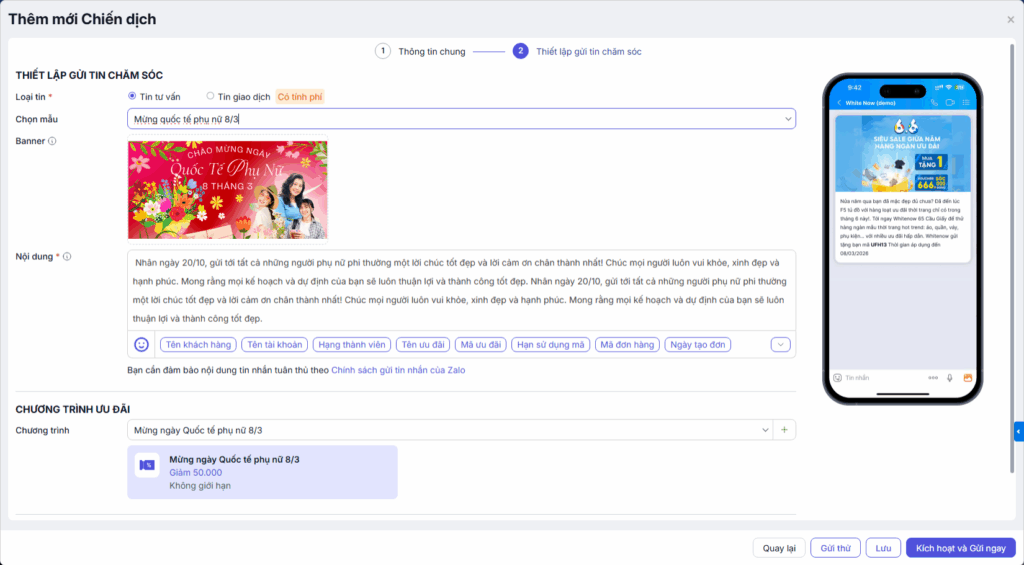
Task: Expand the Chương trình dropdown list
Action: point(447,430)
